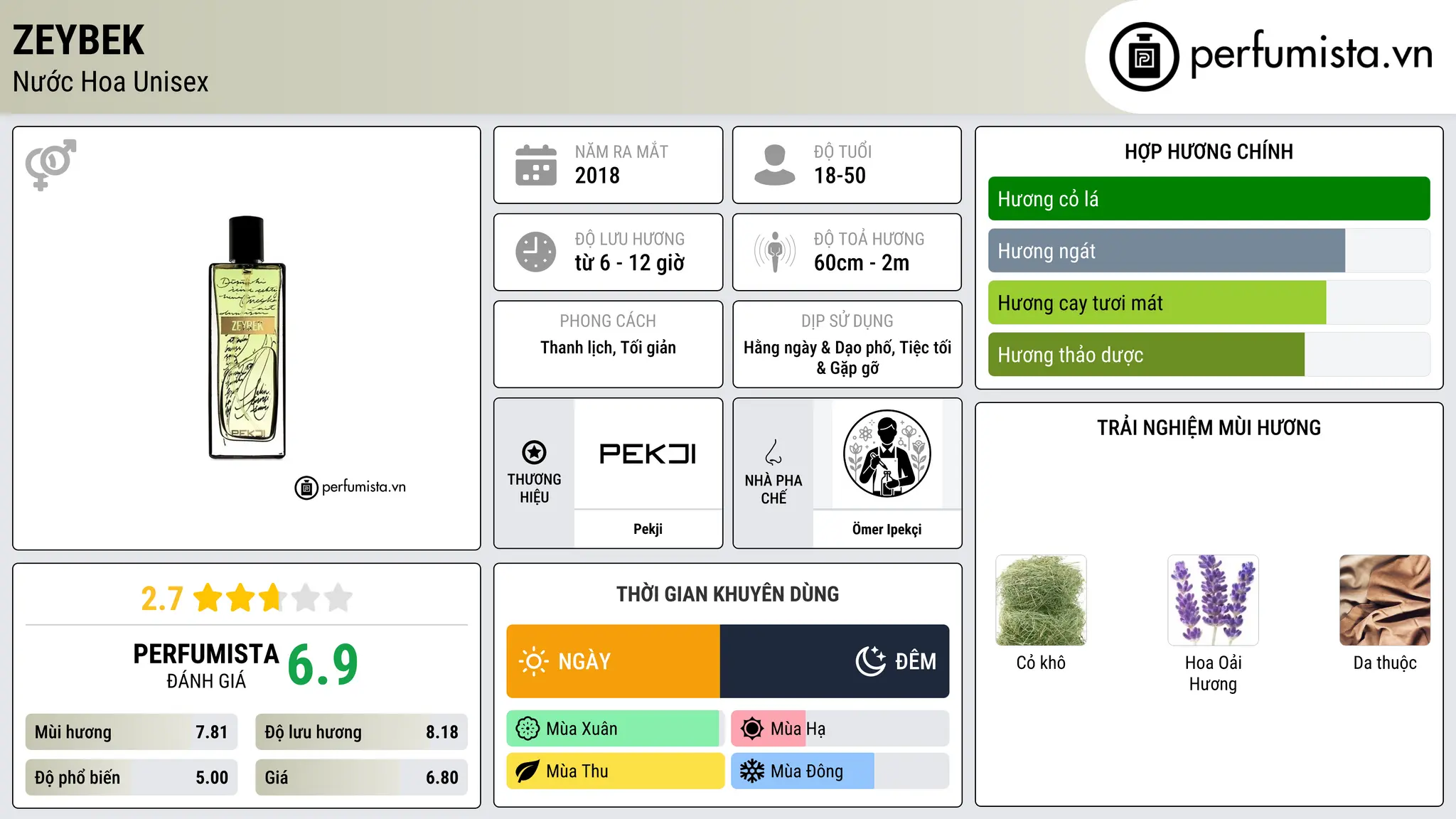Click the longevity value từ 6 - 12 giờ
The height and width of the screenshot is (819, 1456).
point(630,263)
